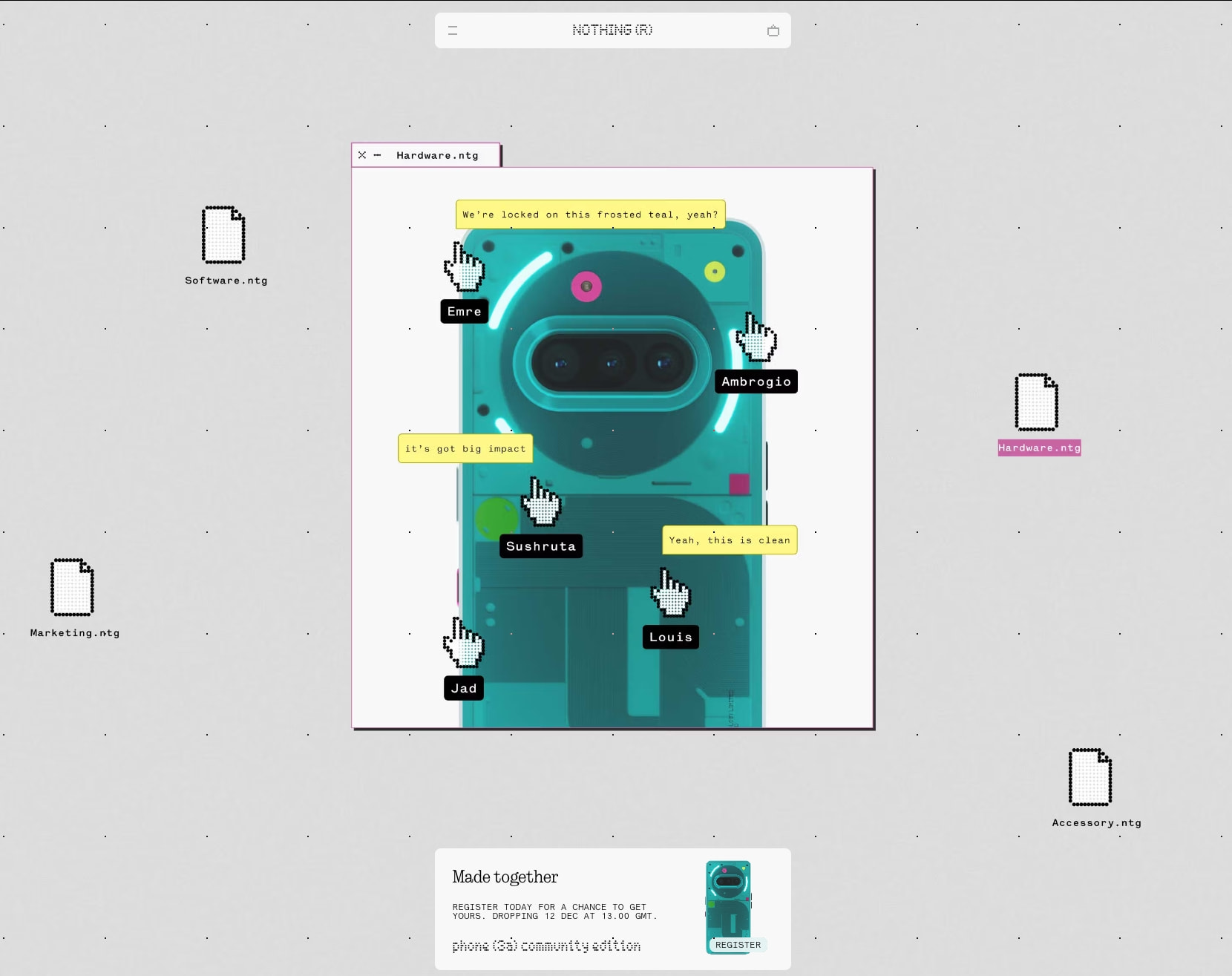Click the yellow circle on the phone
This screenshot has height=976, width=1232.
coord(715,272)
